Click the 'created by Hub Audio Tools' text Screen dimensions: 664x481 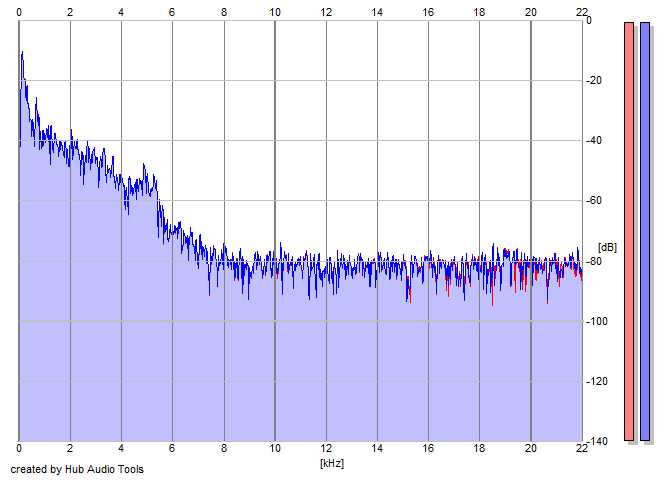point(77,469)
